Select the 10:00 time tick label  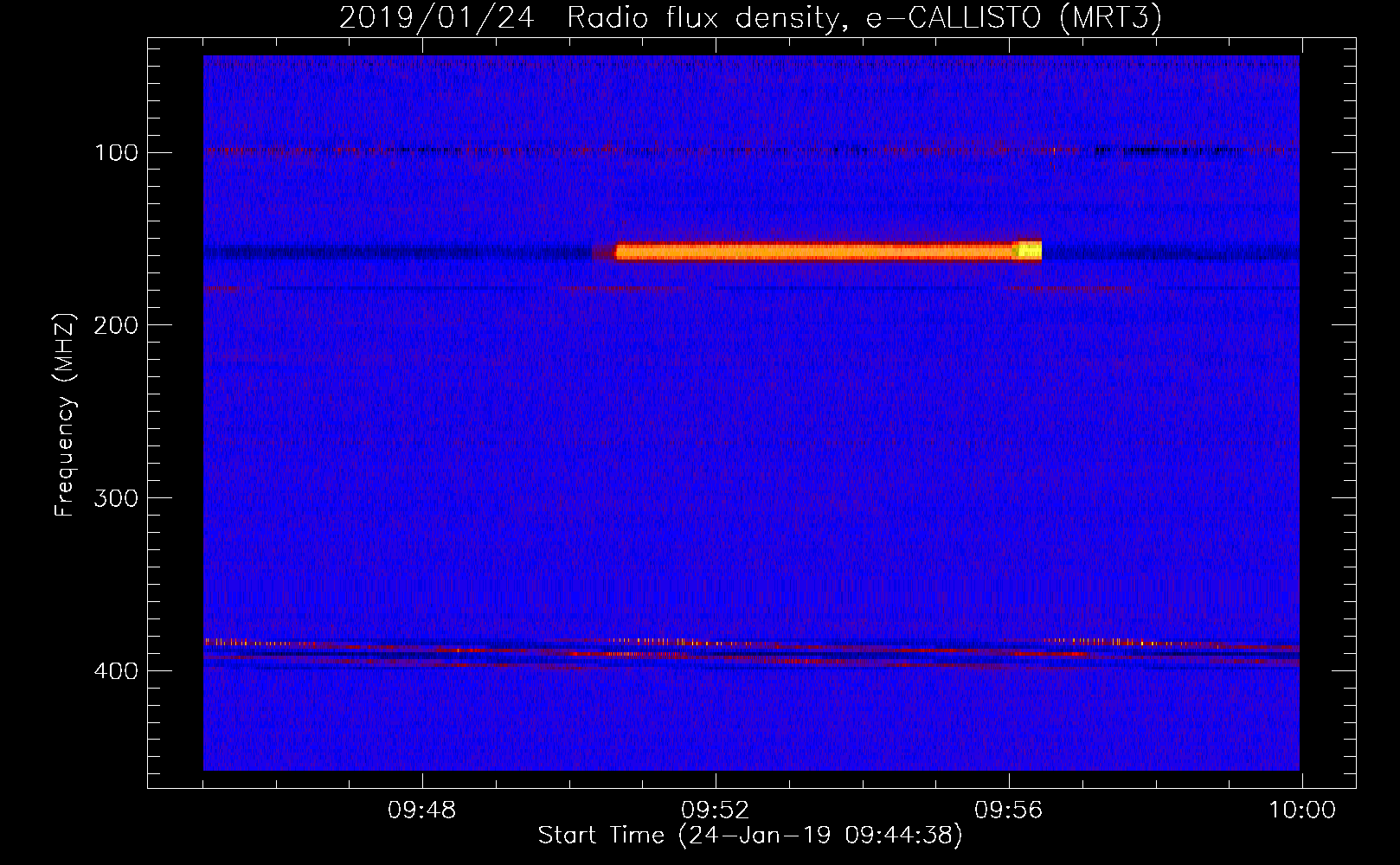click(x=1302, y=811)
